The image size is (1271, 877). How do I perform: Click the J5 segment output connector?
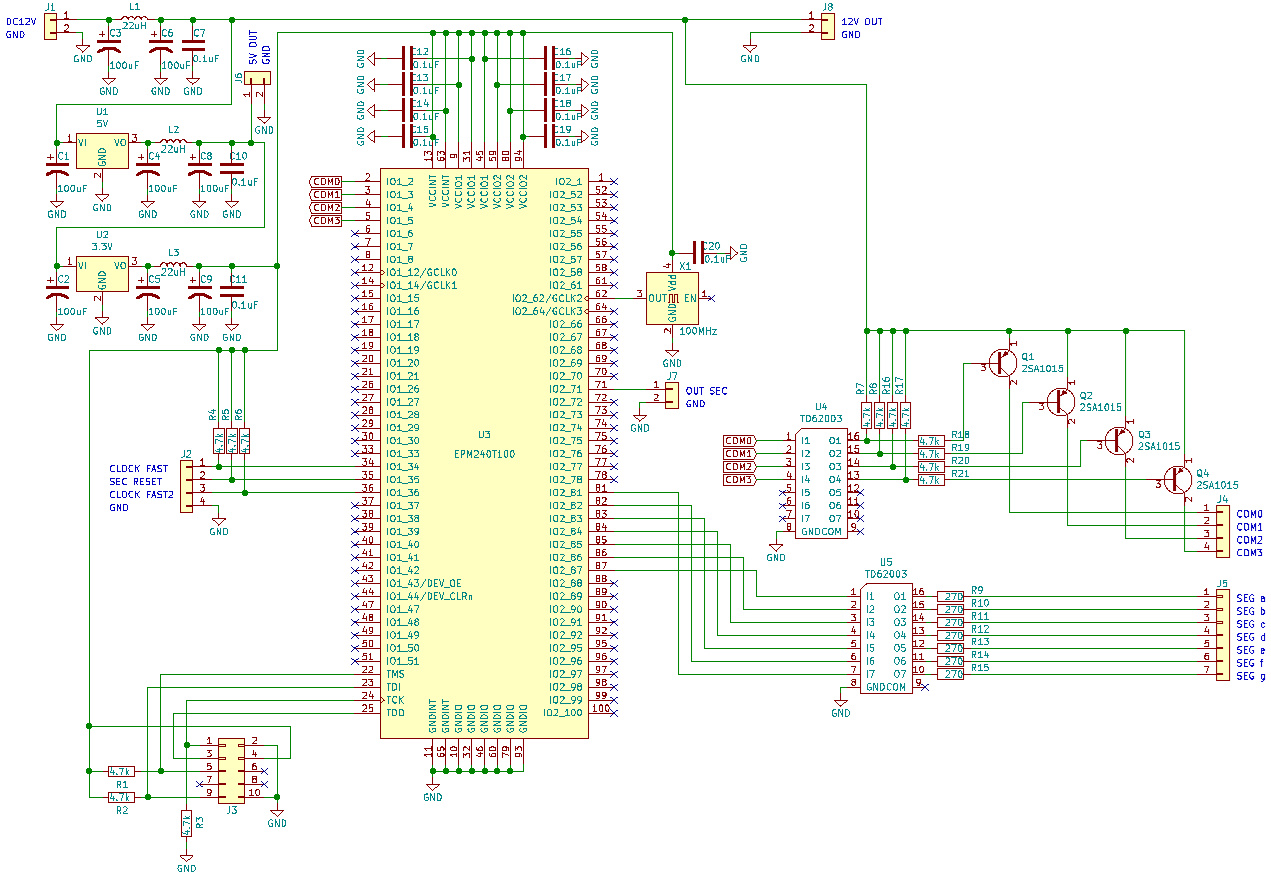[x=1222, y=636]
